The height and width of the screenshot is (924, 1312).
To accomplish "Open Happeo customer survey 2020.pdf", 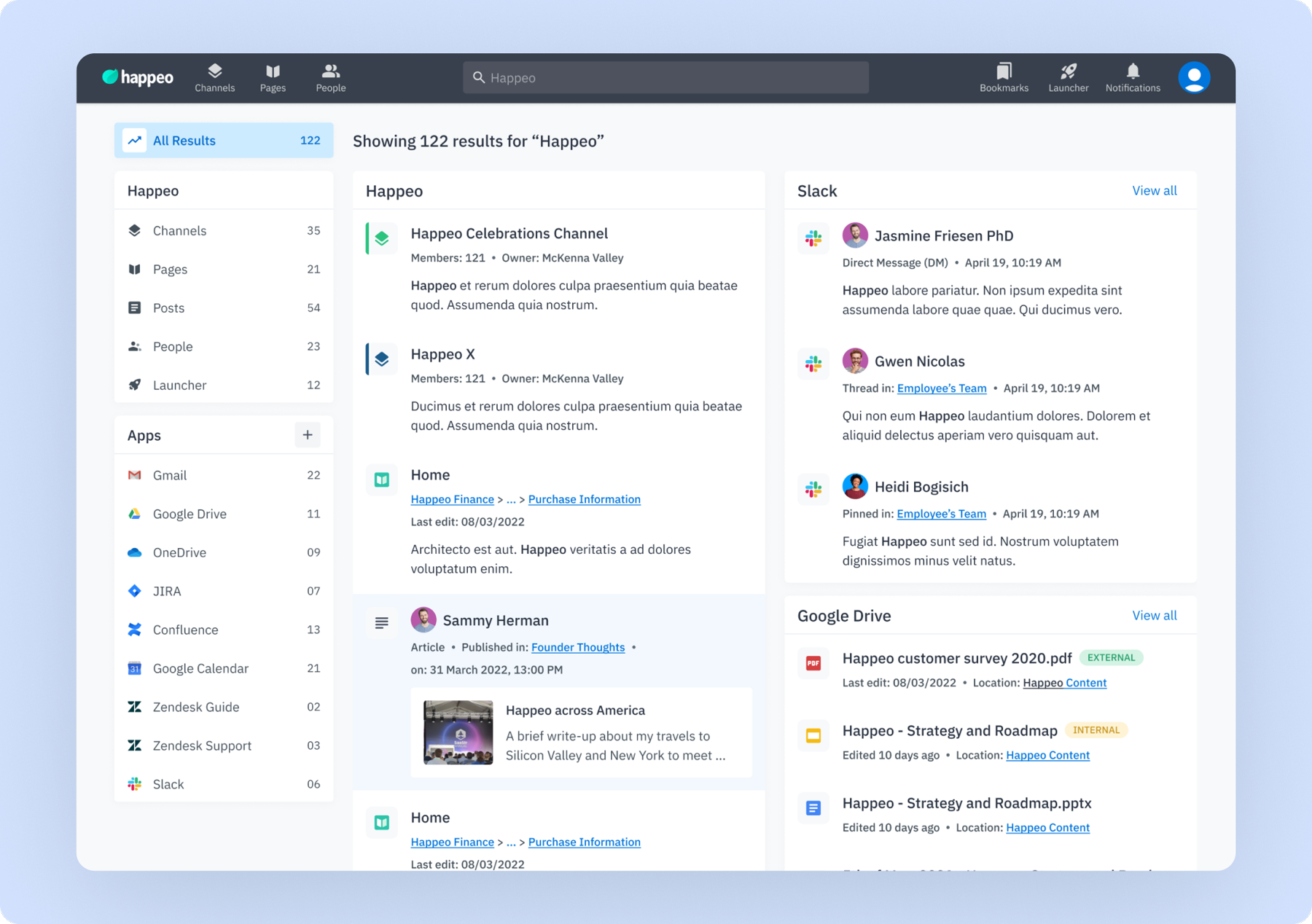I will [x=957, y=658].
